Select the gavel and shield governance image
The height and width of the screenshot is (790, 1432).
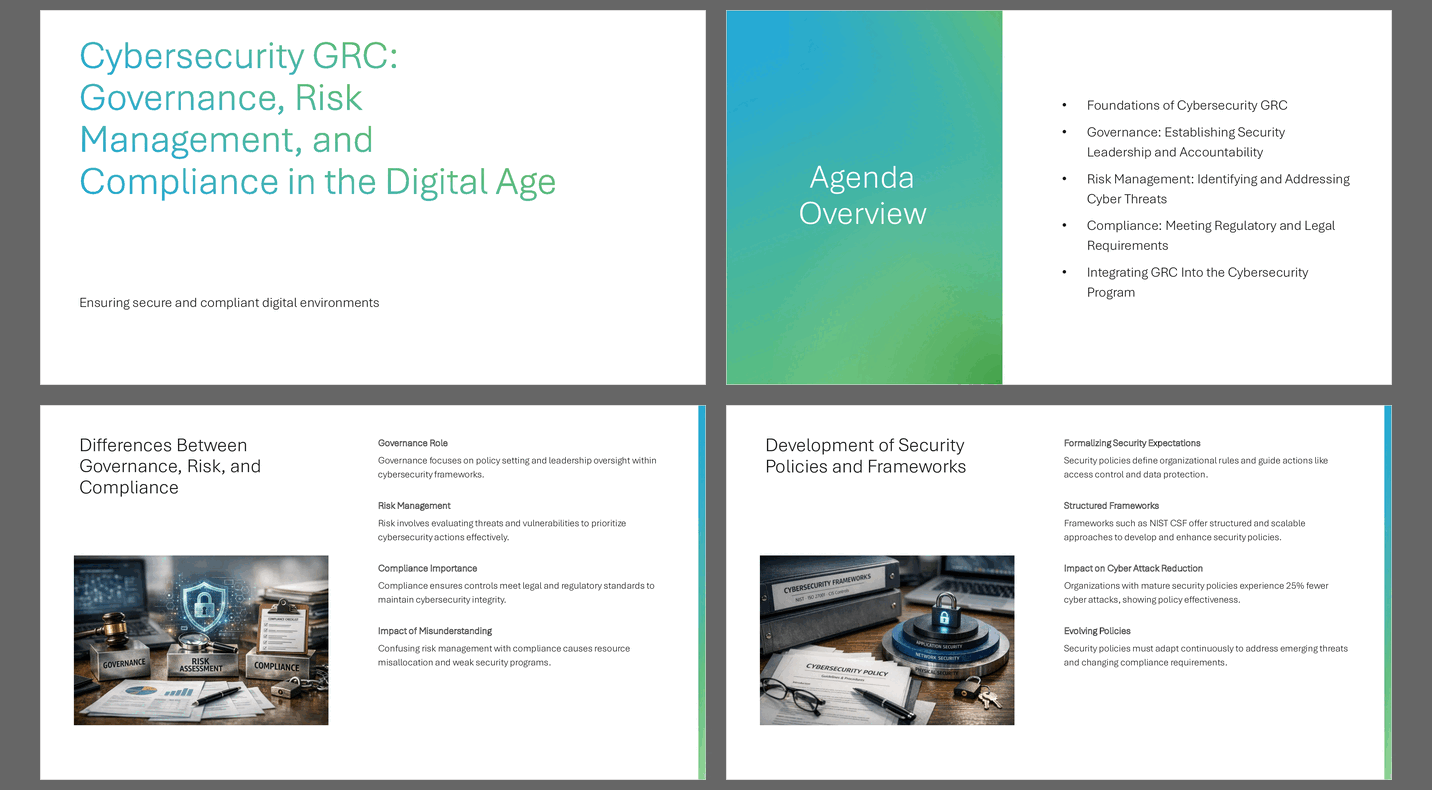201,640
